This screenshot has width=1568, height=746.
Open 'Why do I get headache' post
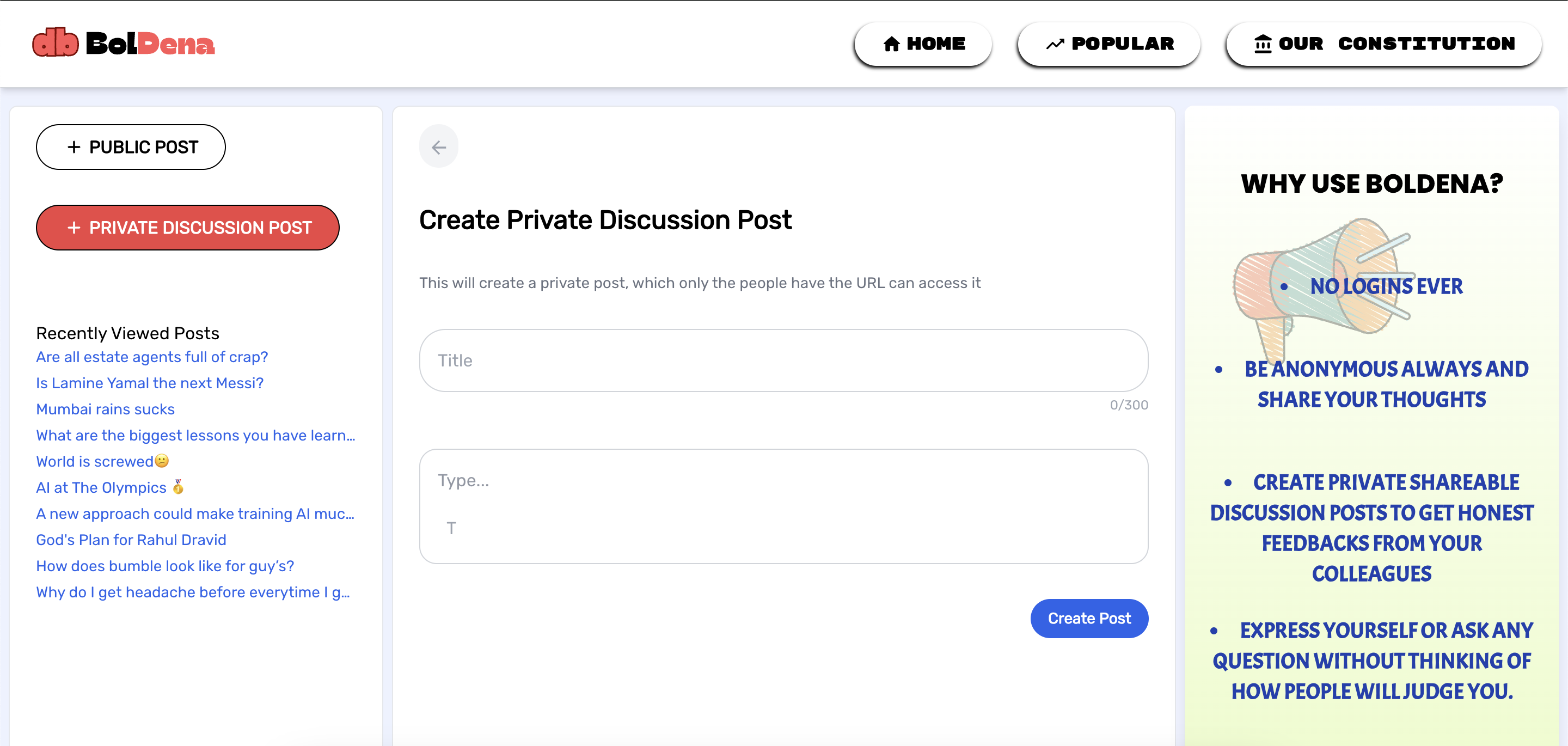[x=193, y=592]
